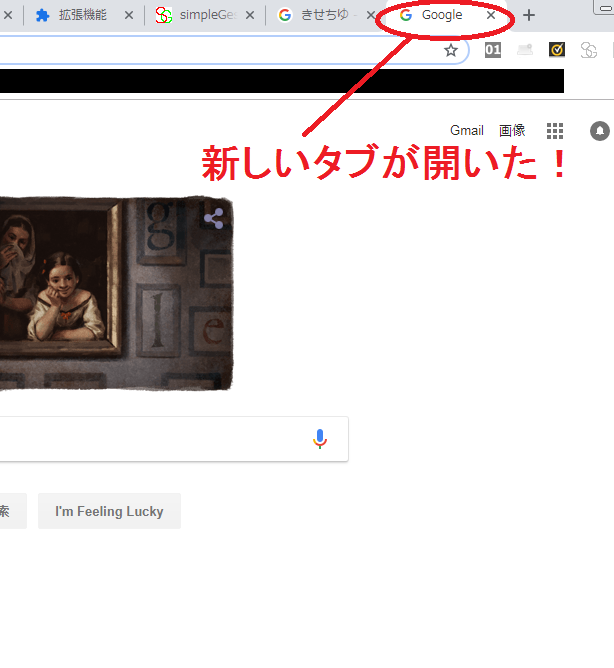This screenshot has width=614, height=668.
Task: Close the simpleGes tab
Action: tap(250, 16)
